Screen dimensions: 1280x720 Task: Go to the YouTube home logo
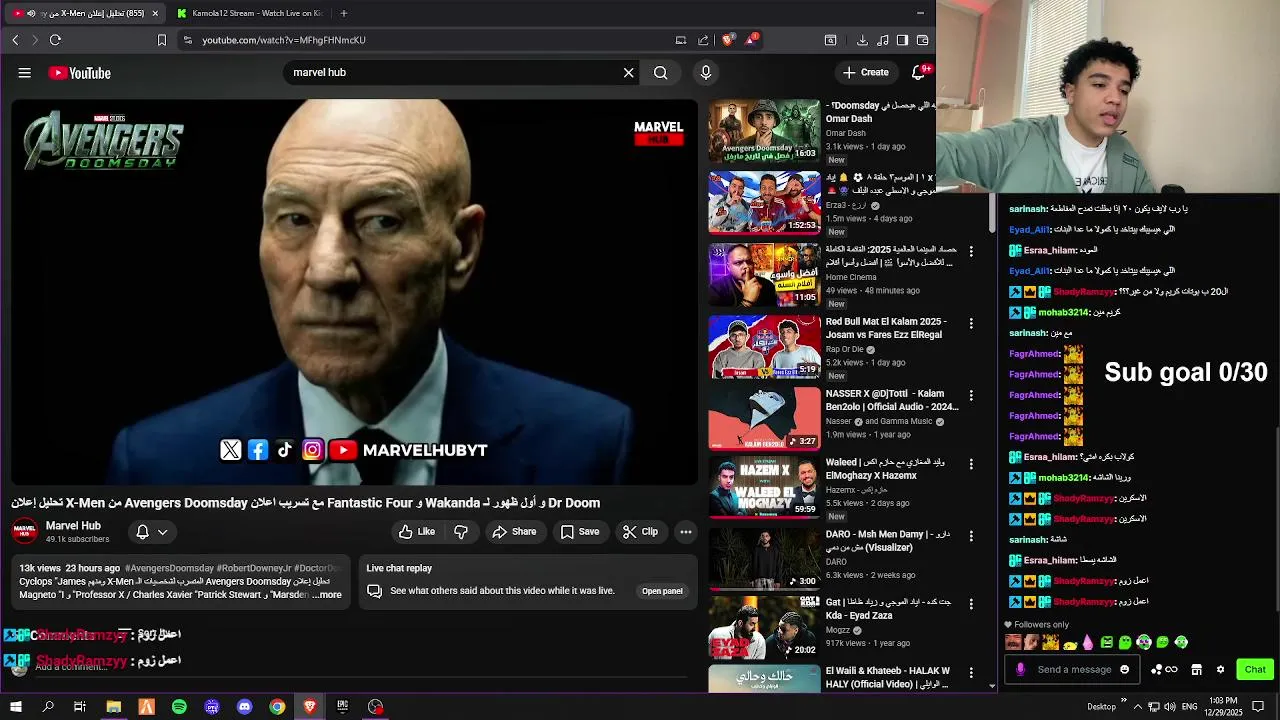coord(79,73)
